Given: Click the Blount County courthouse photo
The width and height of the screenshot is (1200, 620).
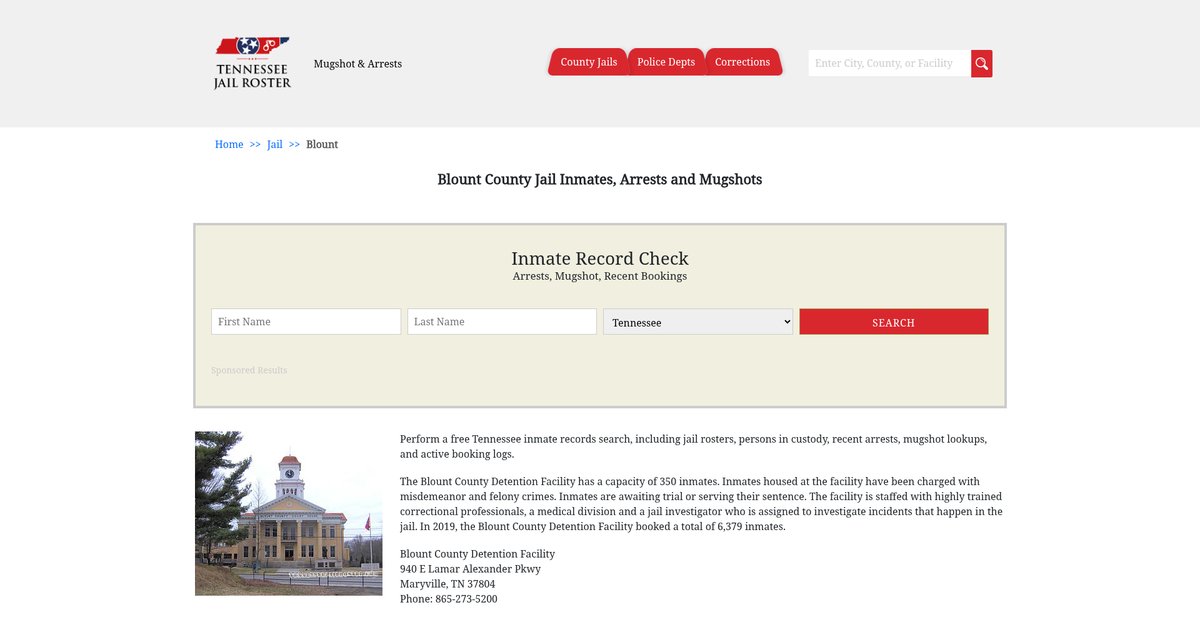Looking at the screenshot, I should (x=288, y=513).
